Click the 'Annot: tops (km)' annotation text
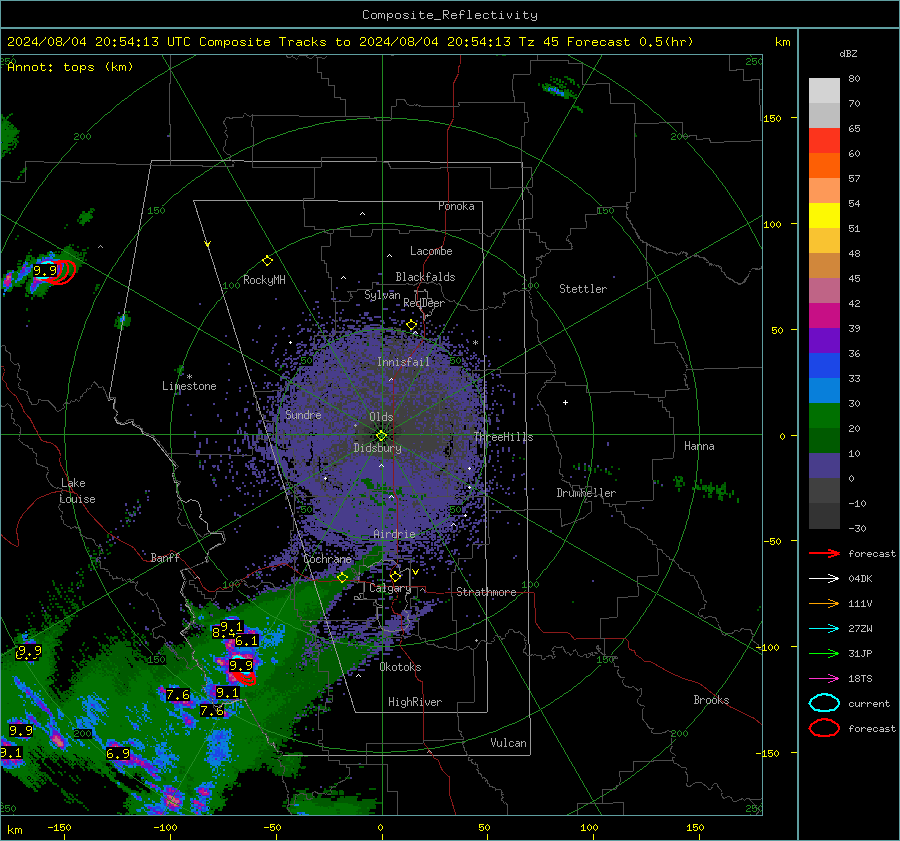The width and height of the screenshot is (900, 841). pyautogui.click(x=70, y=67)
